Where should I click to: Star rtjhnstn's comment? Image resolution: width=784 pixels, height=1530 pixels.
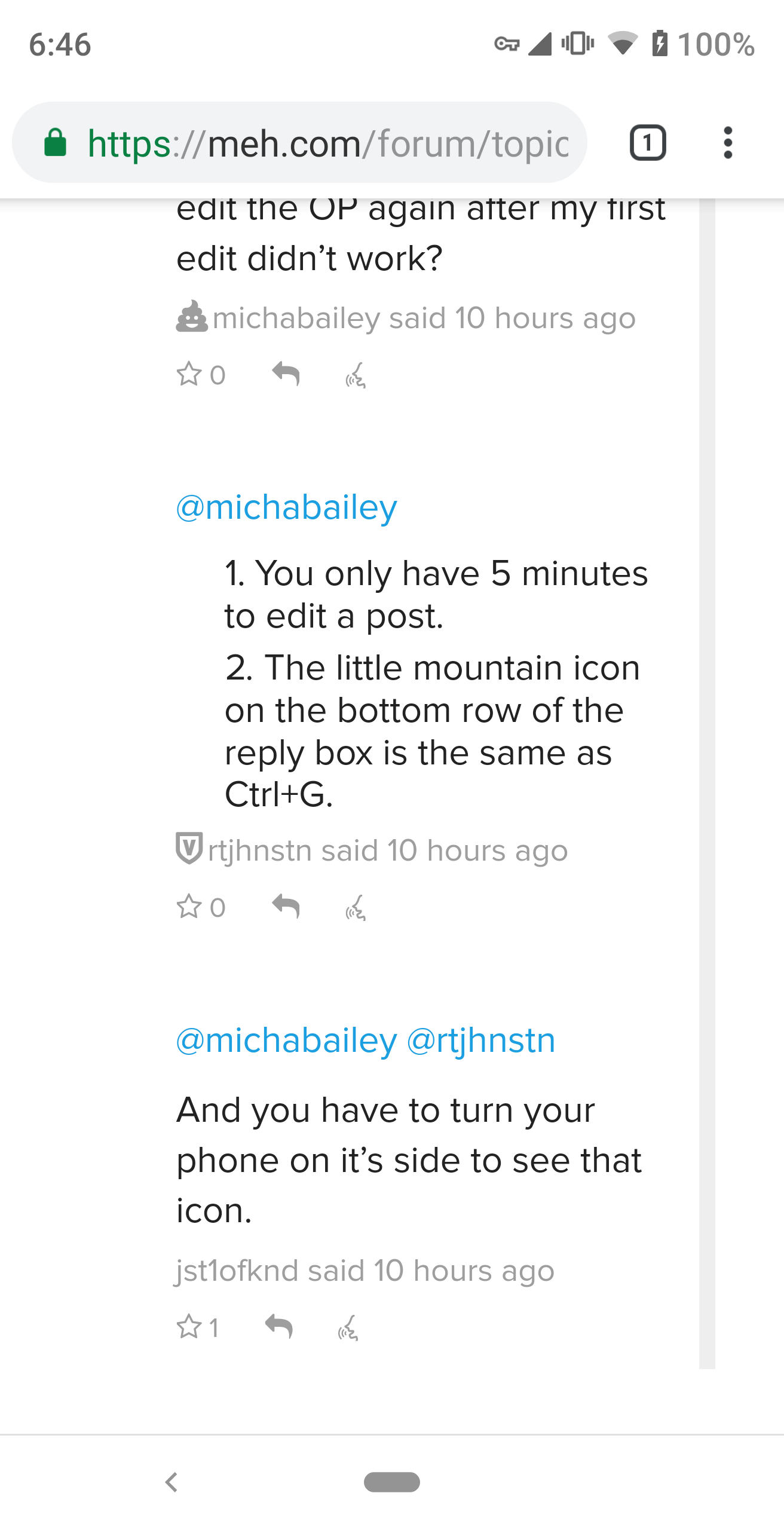click(189, 907)
